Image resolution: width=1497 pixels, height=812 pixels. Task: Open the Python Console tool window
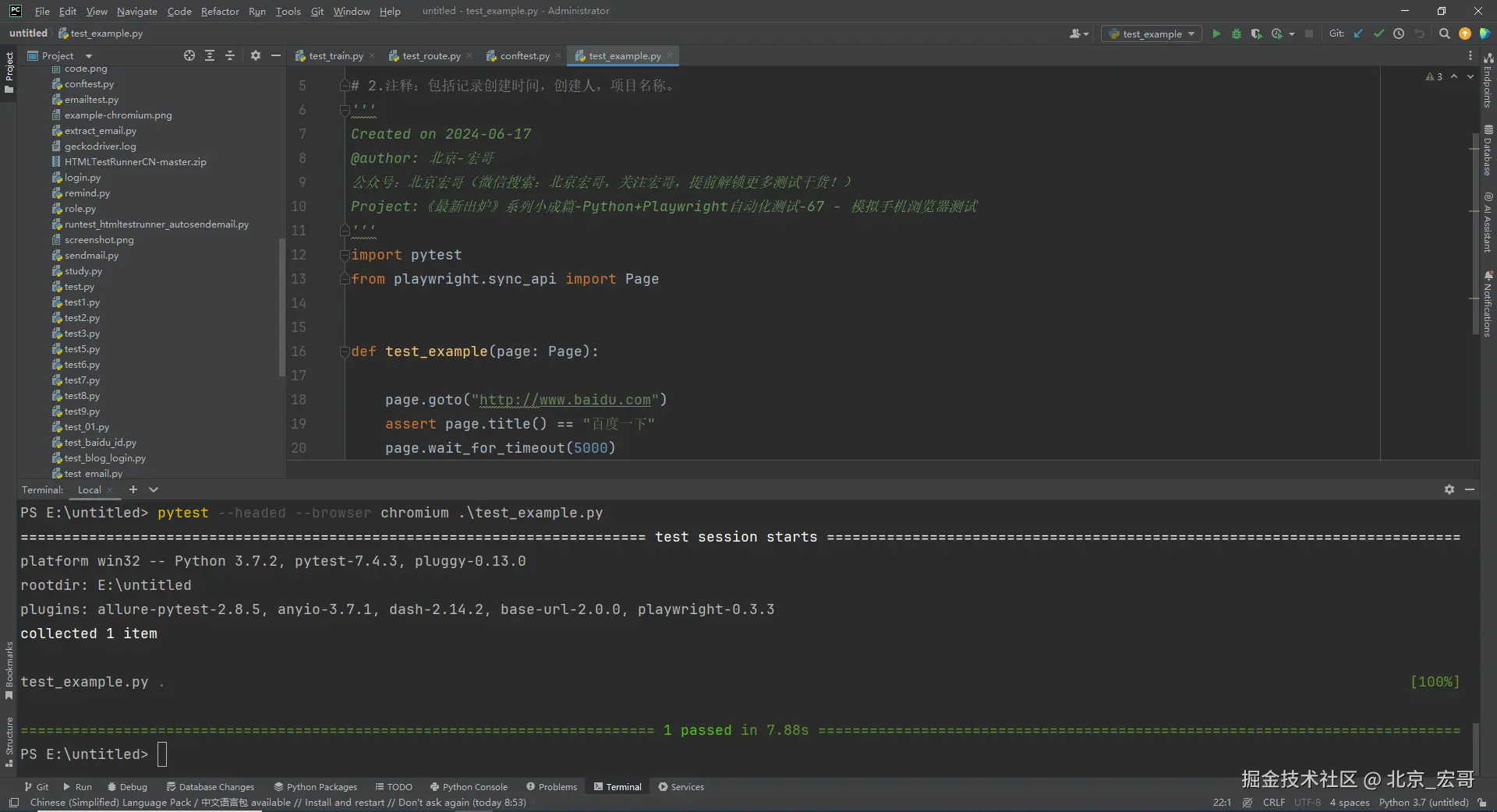[468, 787]
